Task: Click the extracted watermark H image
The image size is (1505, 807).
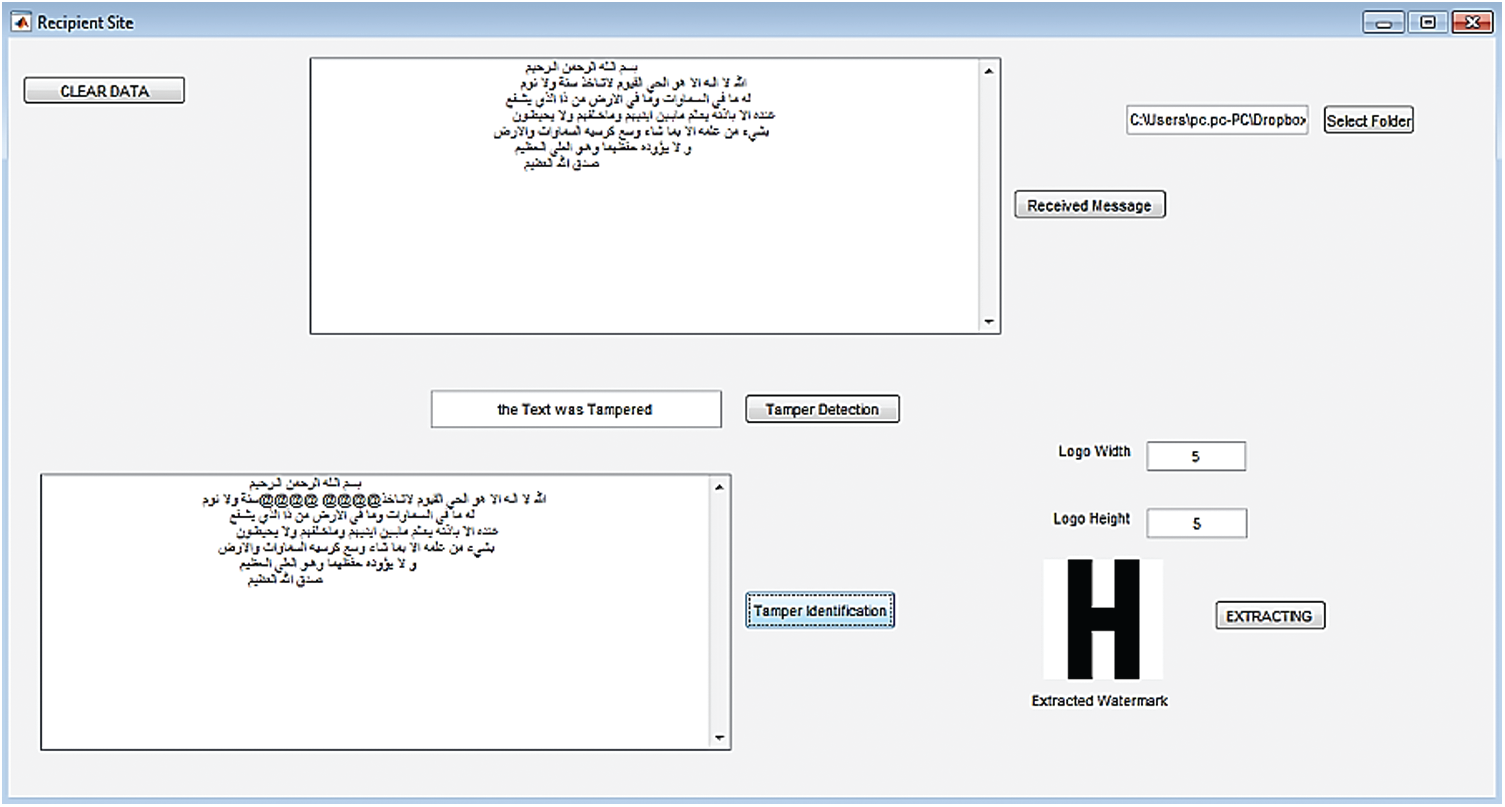Action: pos(1102,619)
